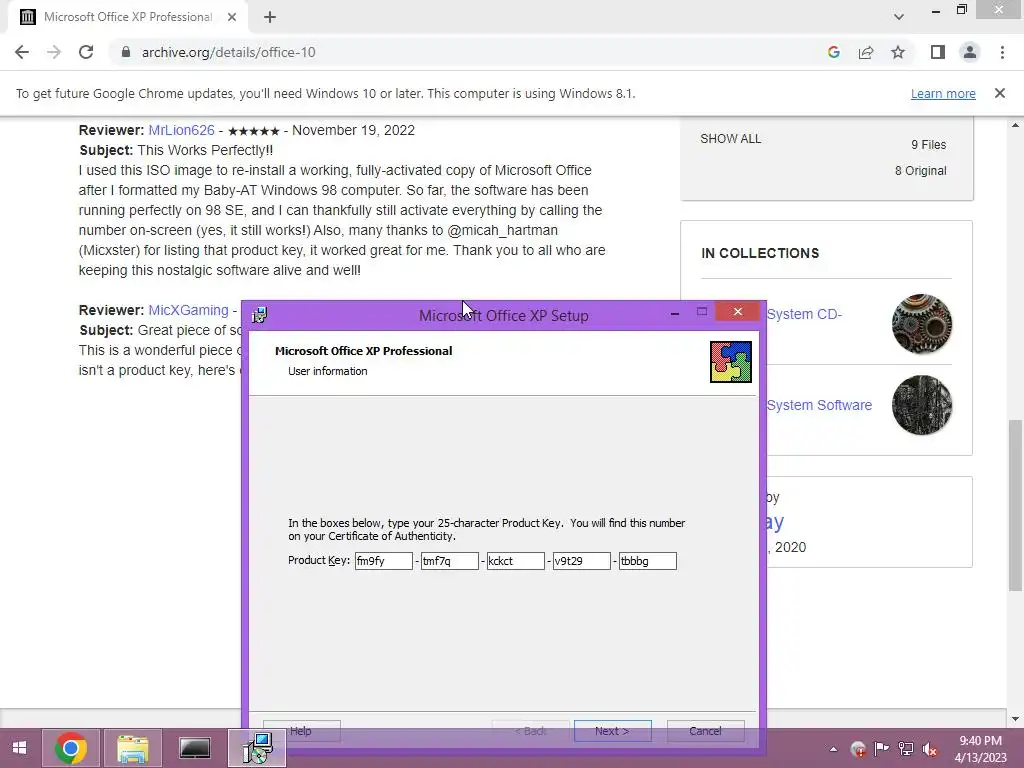1024x768 pixels.
Task: Click the Office setup installer title icon
Action: [259, 315]
